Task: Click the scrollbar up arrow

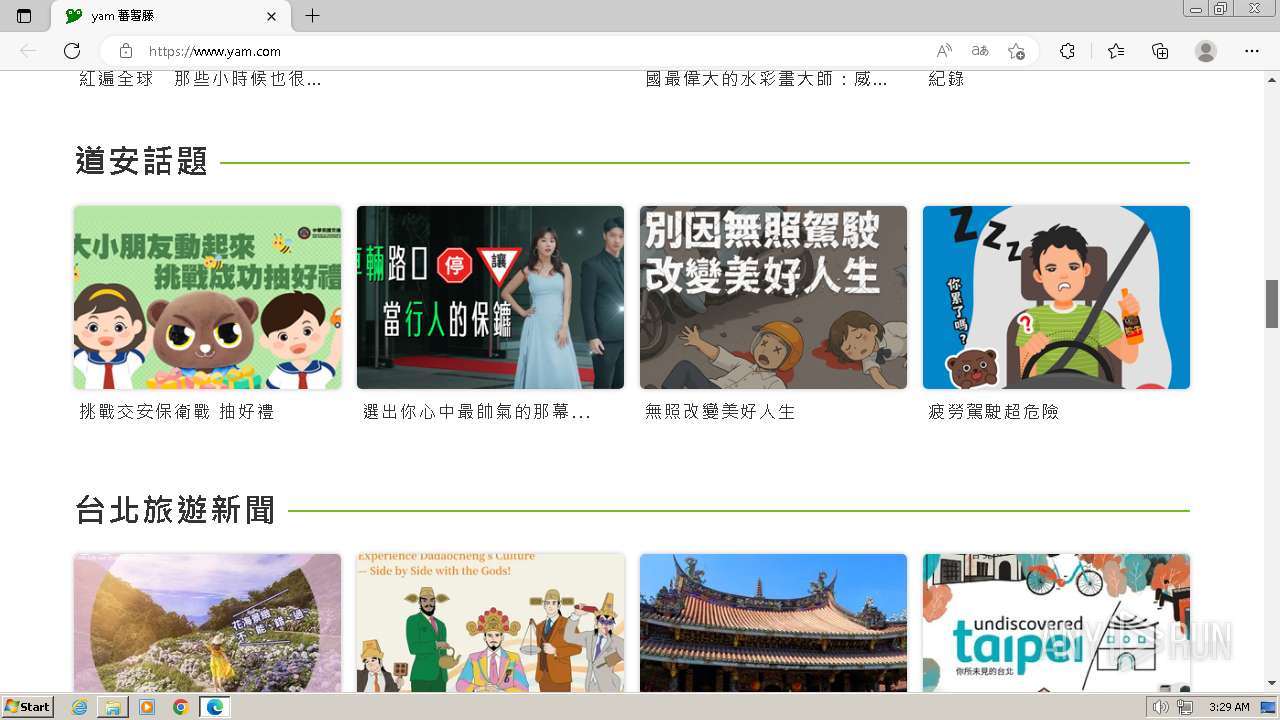Action: (1272, 78)
